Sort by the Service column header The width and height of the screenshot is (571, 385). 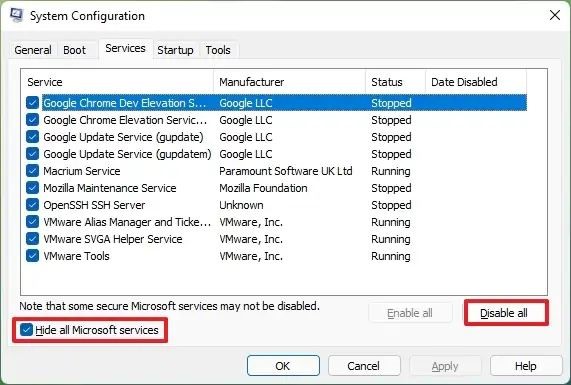[x=117, y=82]
